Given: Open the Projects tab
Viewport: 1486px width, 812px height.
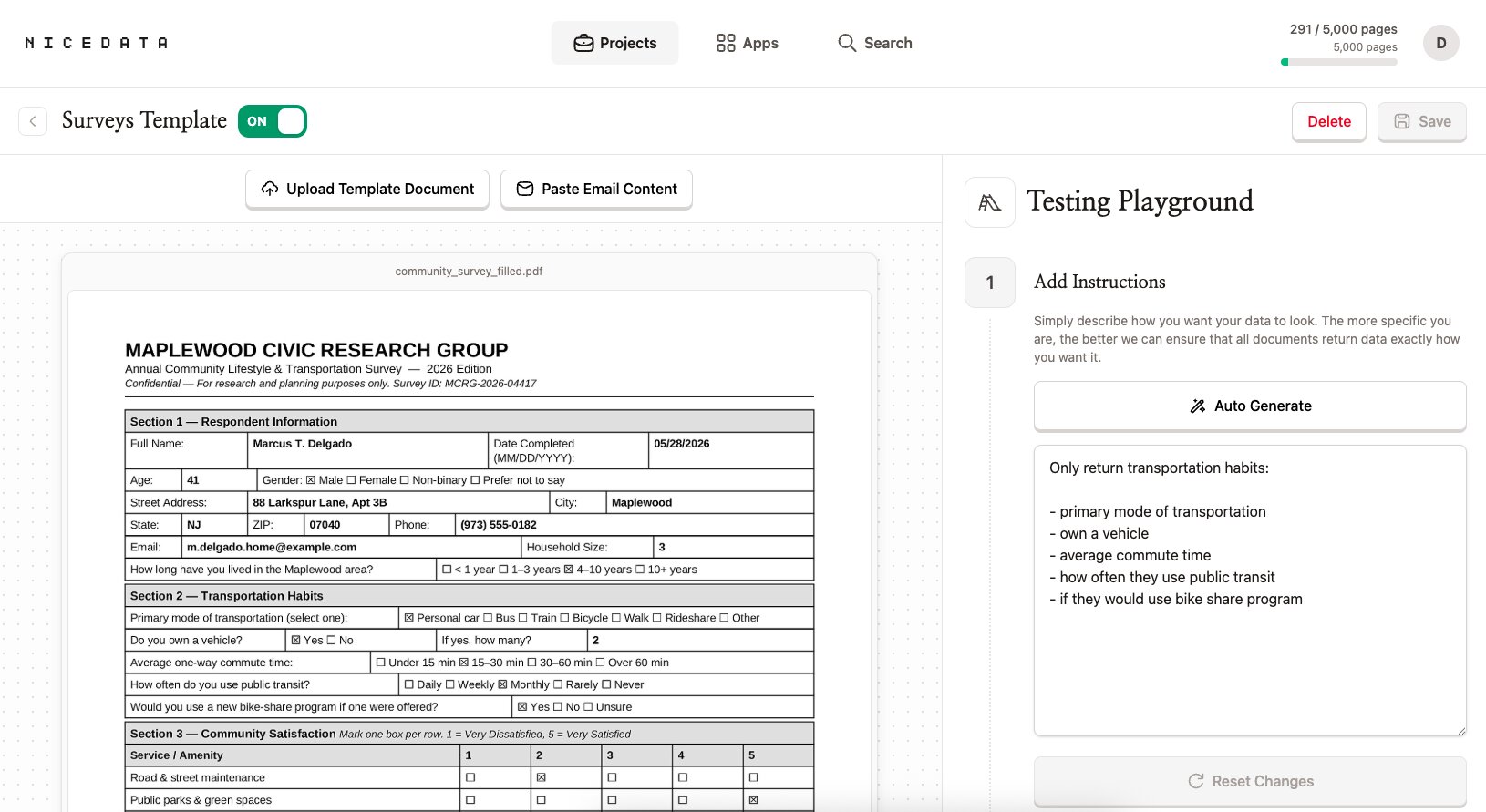Looking at the screenshot, I should click(614, 43).
